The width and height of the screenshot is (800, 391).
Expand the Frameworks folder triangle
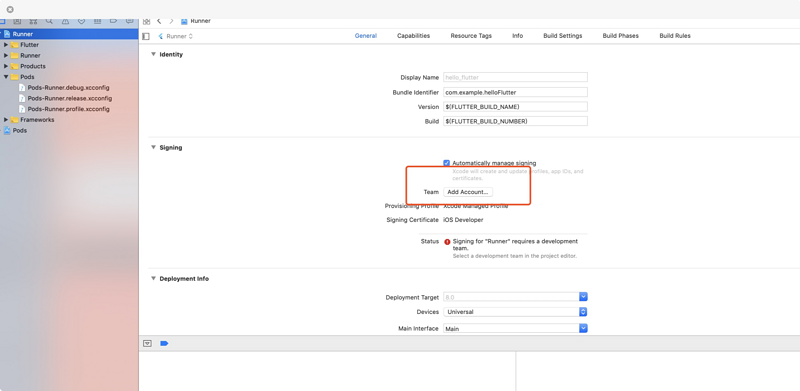pos(6,120)
